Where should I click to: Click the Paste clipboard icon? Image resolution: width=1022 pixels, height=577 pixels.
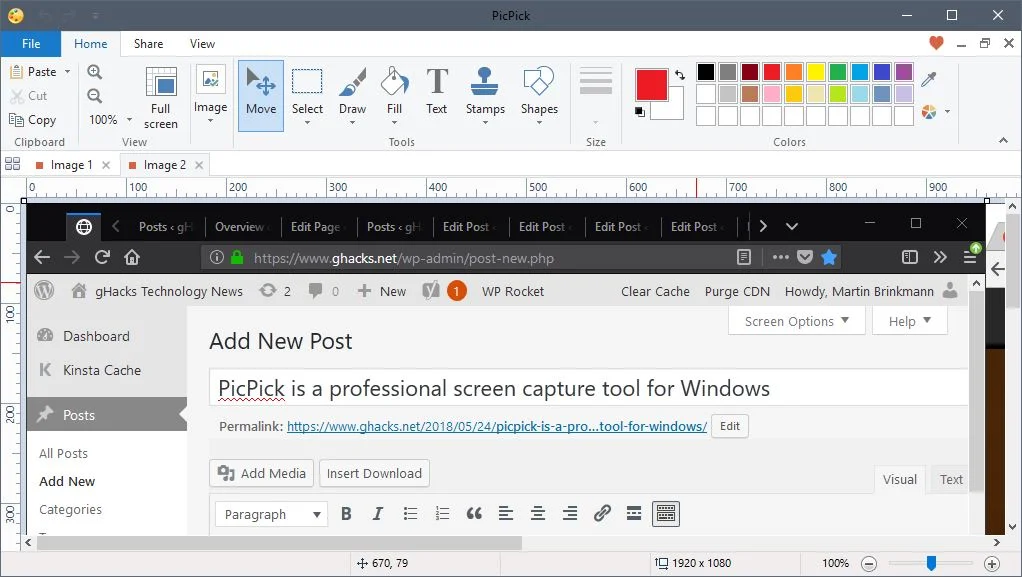click(x=17, y=72)
